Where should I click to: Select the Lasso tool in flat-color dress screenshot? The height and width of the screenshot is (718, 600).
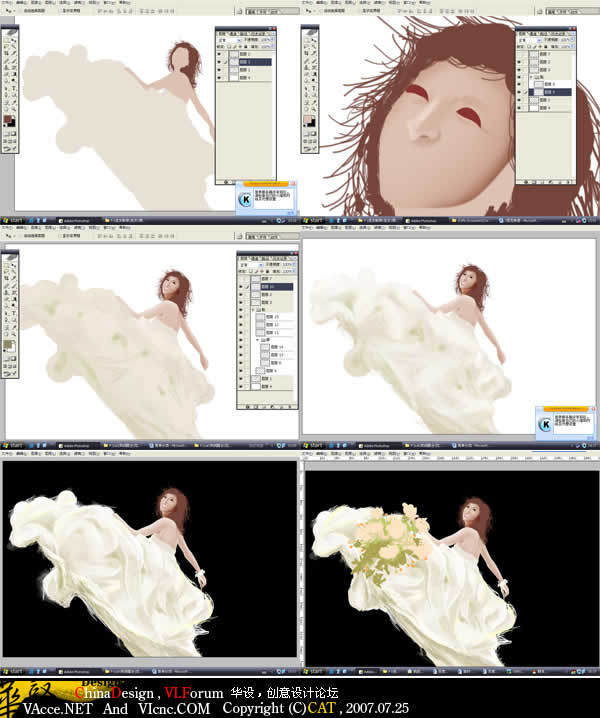[x=7, y=47]
